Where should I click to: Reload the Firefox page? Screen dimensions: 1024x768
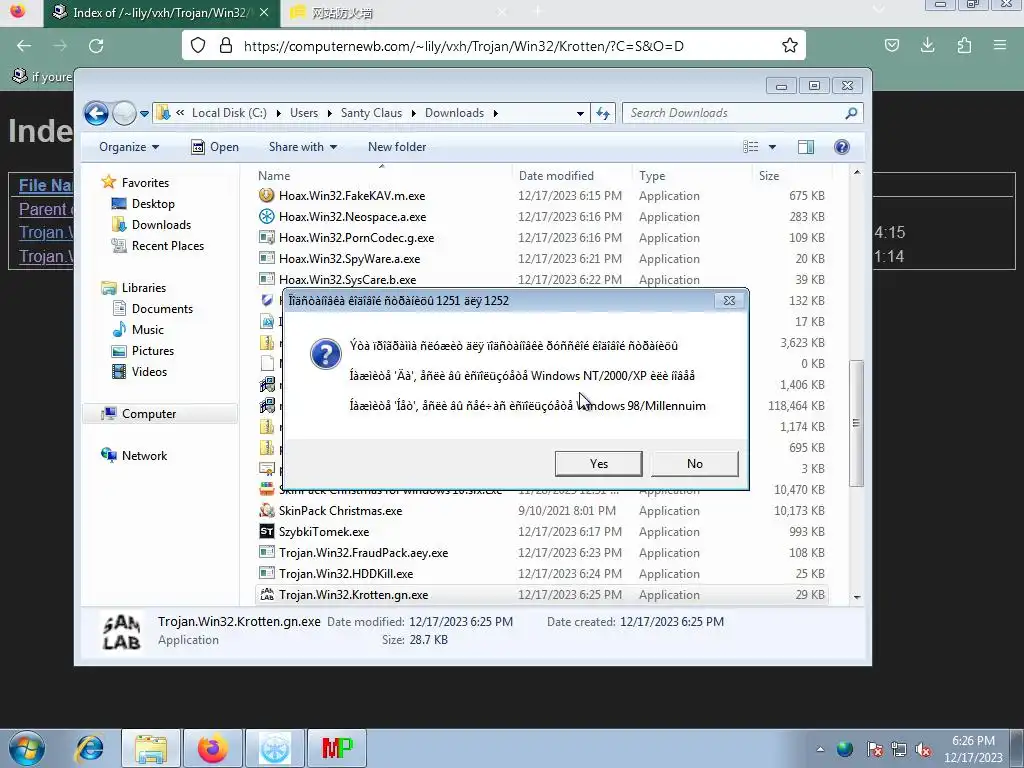pos(96,46)
